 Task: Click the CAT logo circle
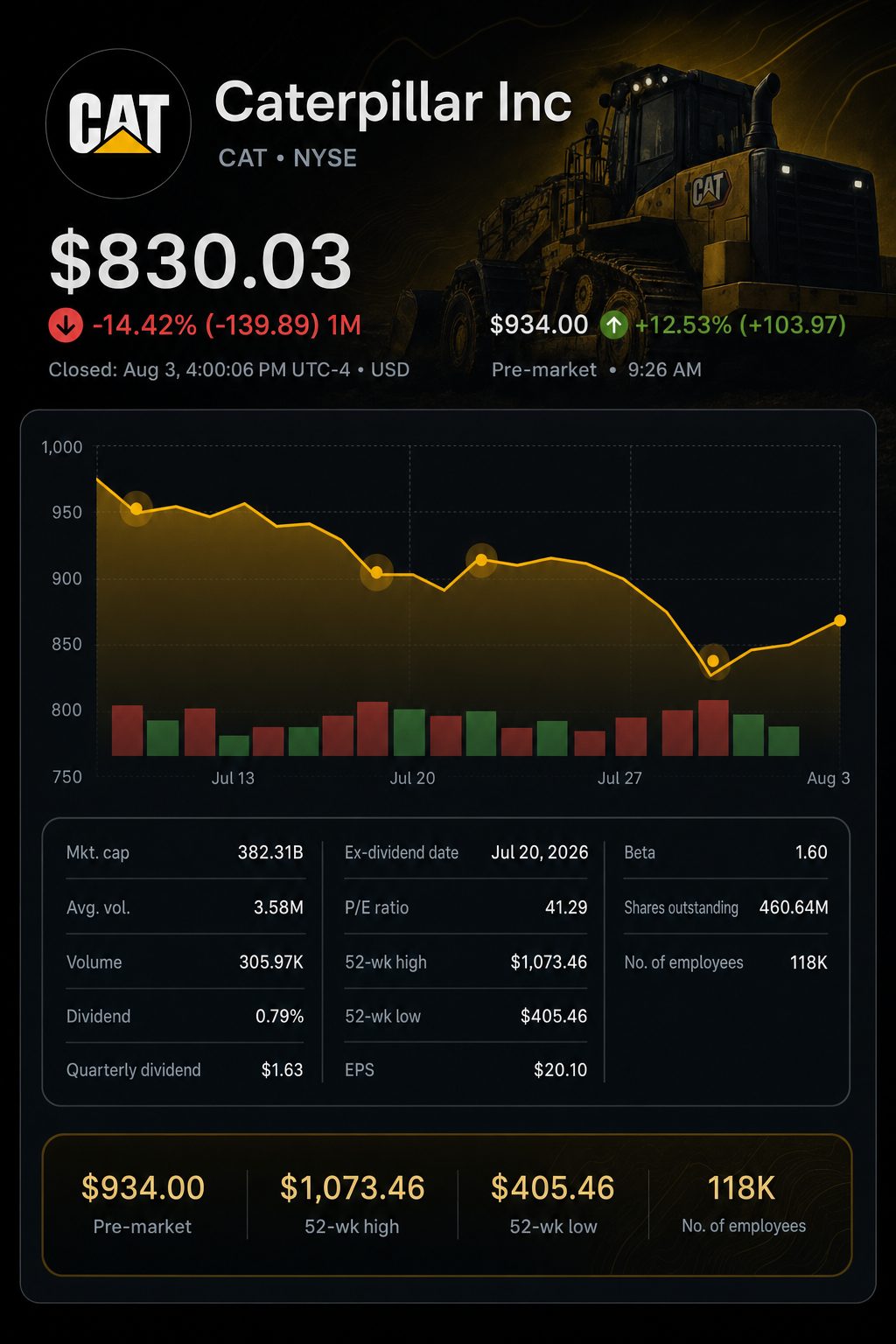[x=118, y=123]
